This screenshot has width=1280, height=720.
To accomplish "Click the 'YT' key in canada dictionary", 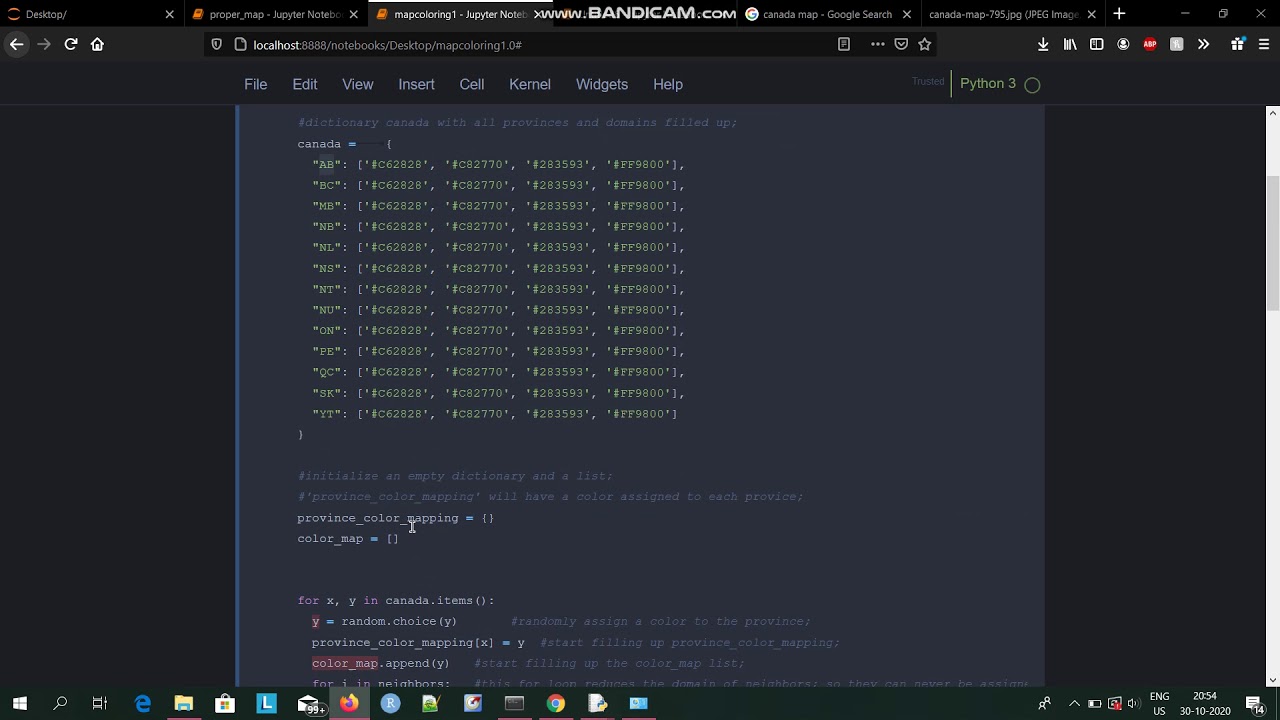I will point(327,414).
